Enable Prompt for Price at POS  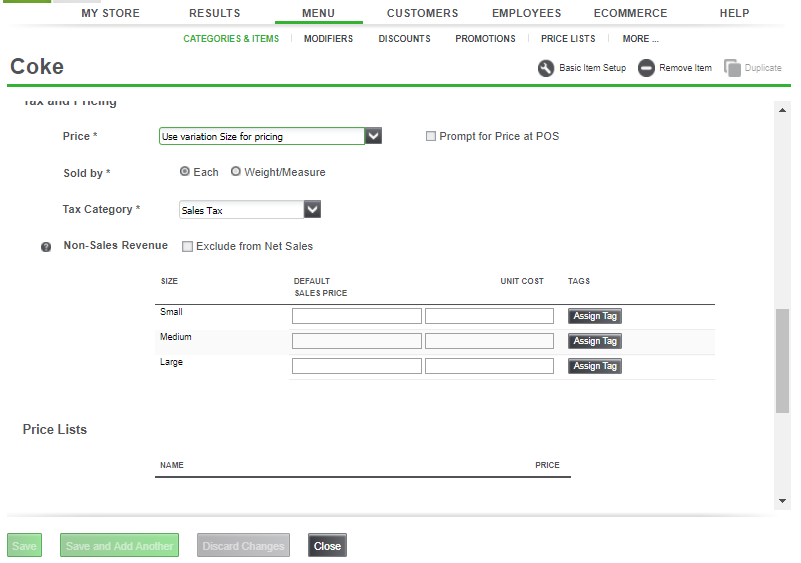(431, 136)
